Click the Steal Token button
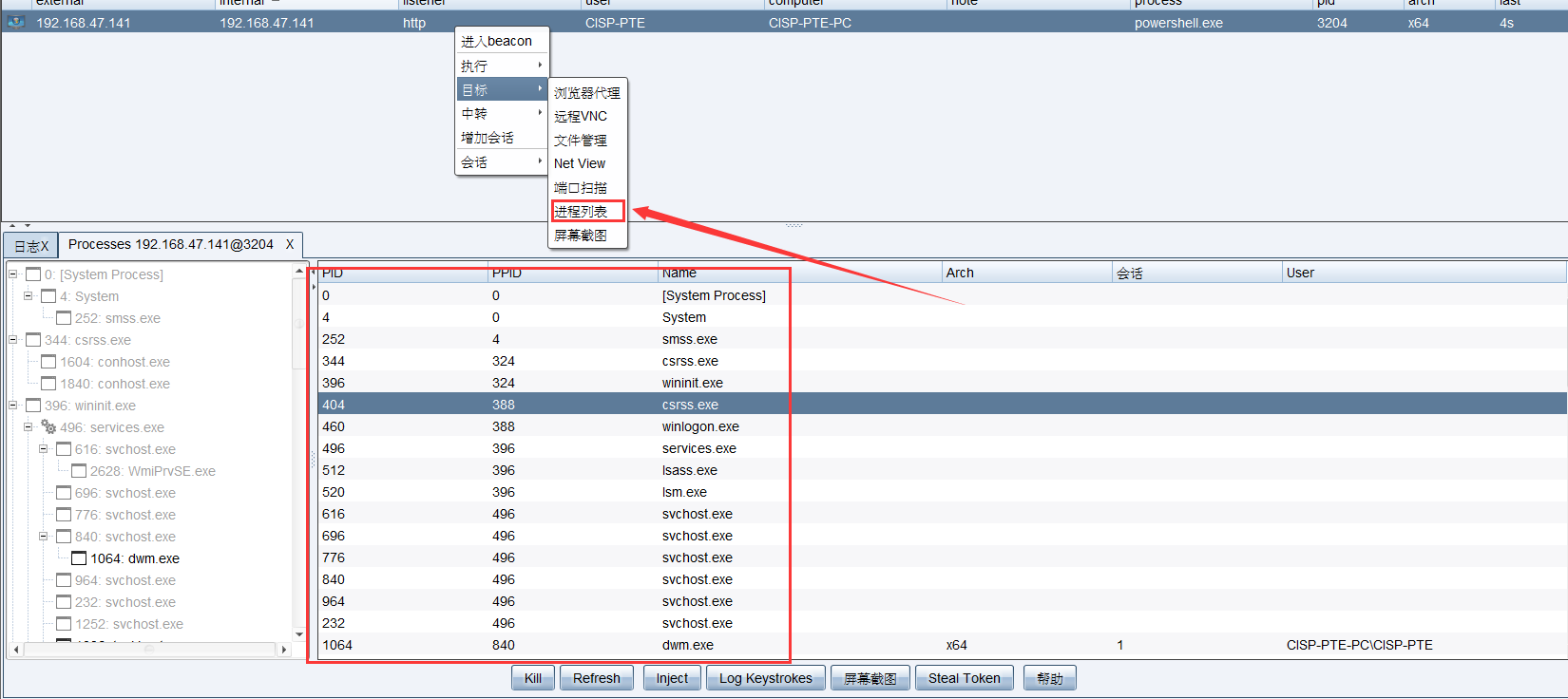This screenshot has width=1568, height=699. click(x=965, y=678)
